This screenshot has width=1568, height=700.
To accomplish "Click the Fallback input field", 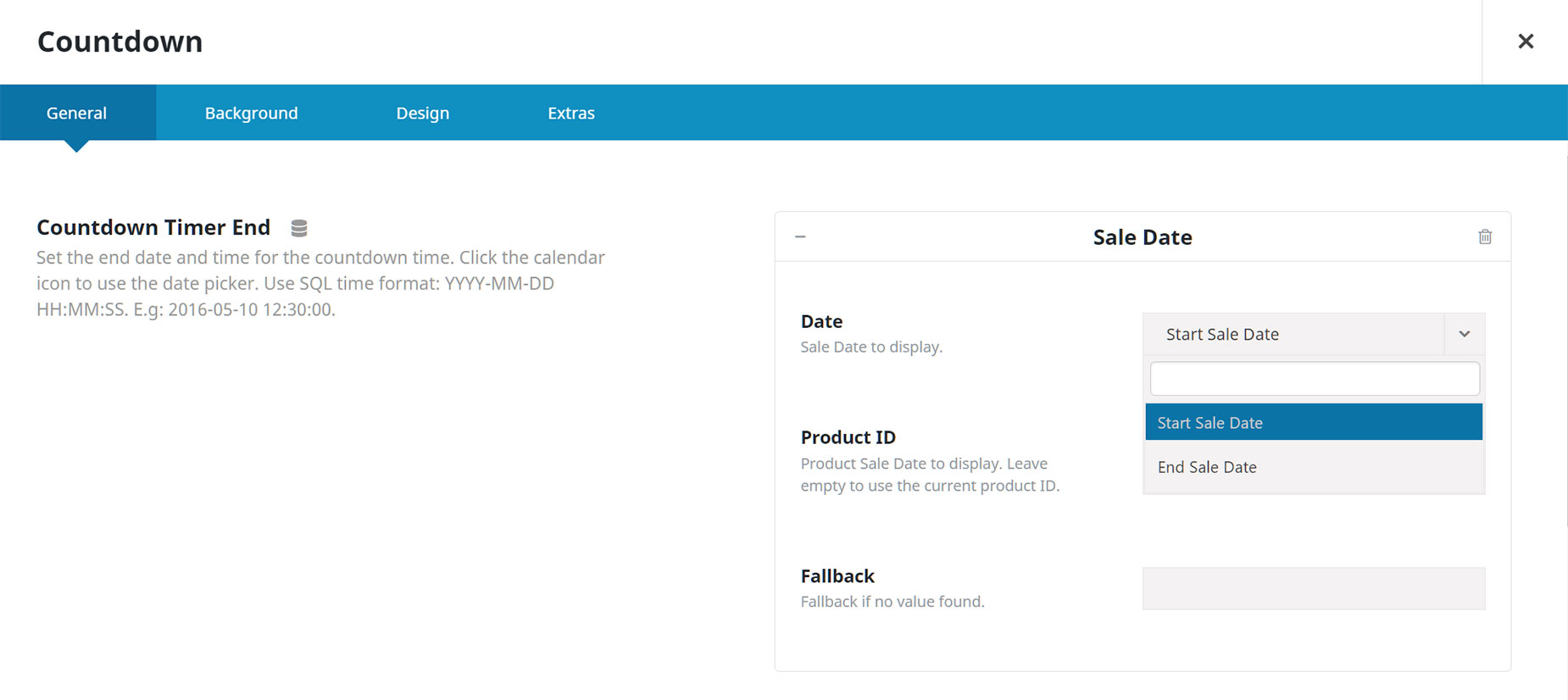I will (x=1314, y=588).
